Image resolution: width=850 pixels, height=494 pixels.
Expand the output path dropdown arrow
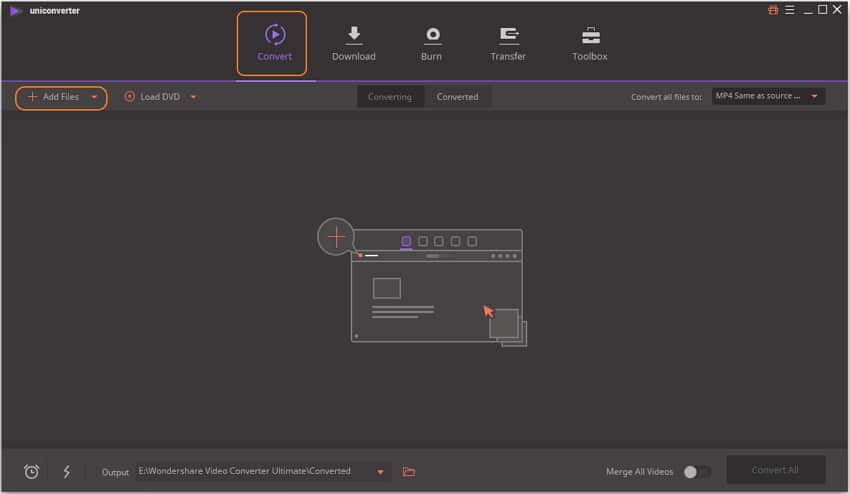[380, 472]
